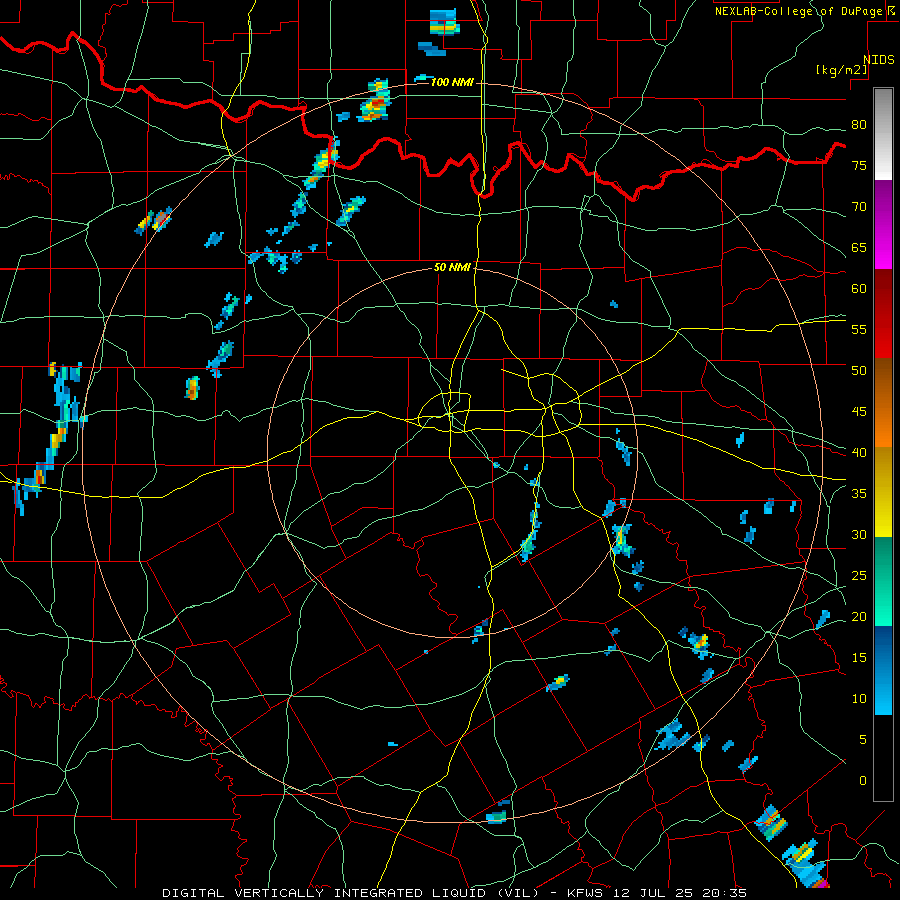Click the legend value 35
Viewport: 900px width, 900px height.
point(859,494)
